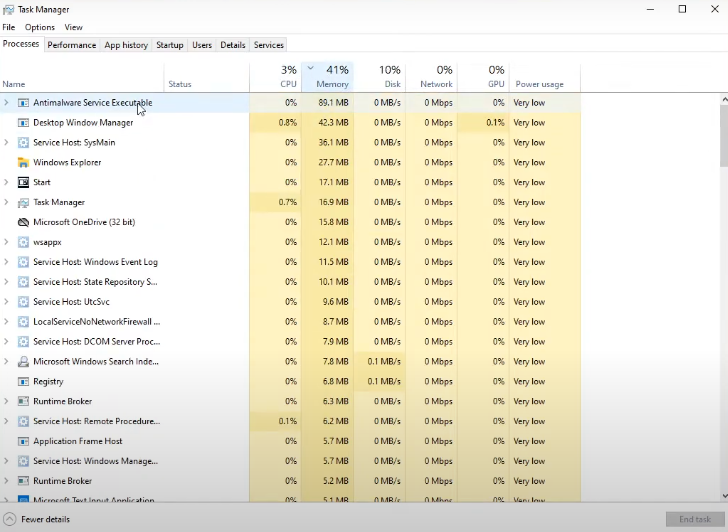This screenshot has width=728, height=532.
Task: Click the Windows Explorer folder icon
Action: (23, 162)
